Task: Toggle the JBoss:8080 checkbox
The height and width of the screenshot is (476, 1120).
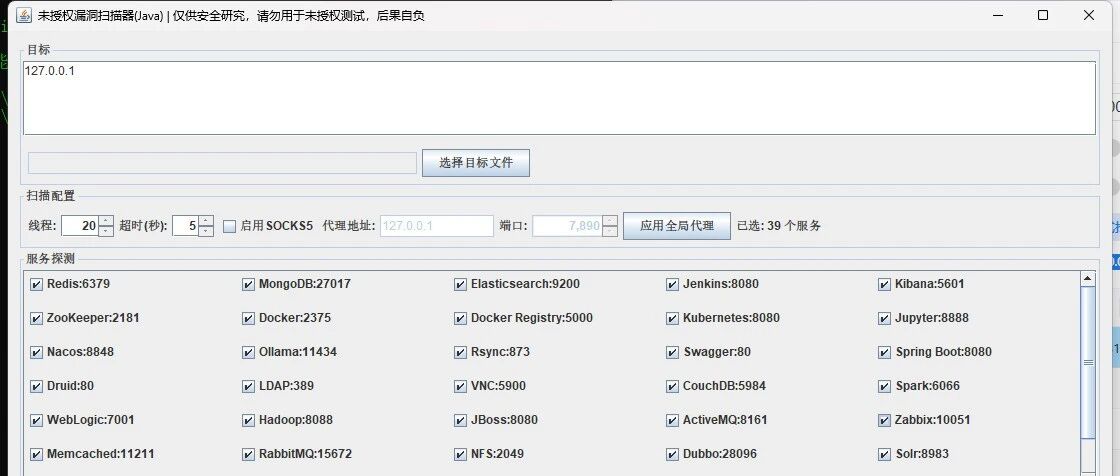Action: 460,420
